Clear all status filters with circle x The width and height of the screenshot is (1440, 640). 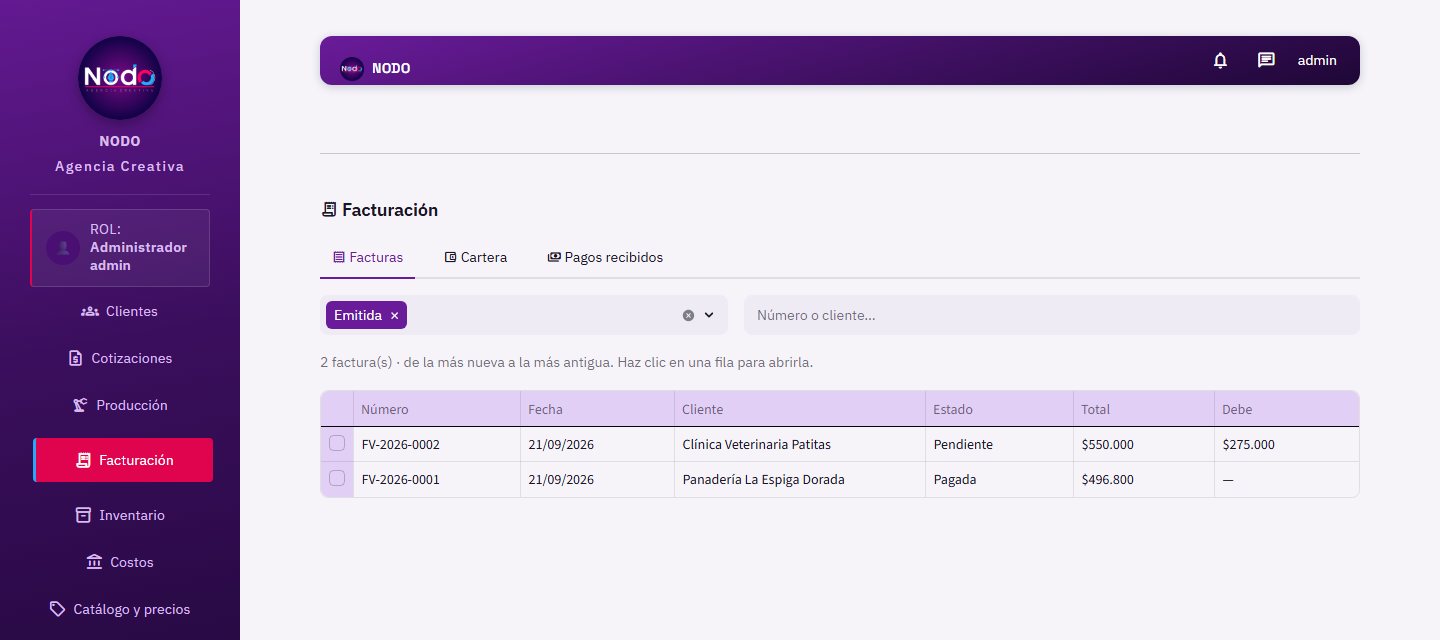pyautogui.click(x=688, y=315)
